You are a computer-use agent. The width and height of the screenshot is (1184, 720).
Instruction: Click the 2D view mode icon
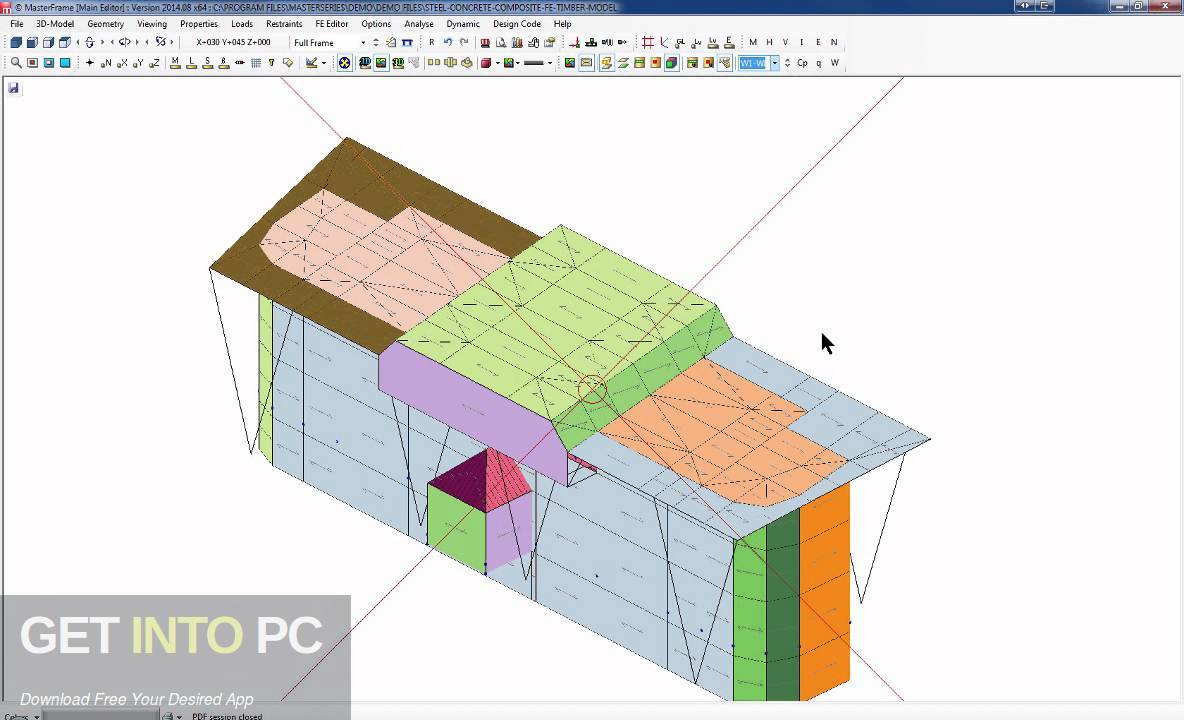[x=365, y=63]
